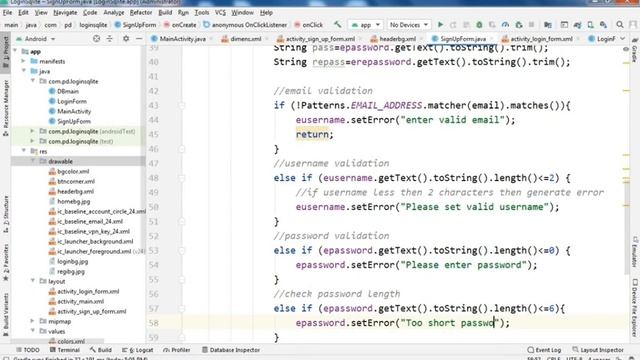Open the Structure sidebar tab
The image size is (640, 360).
tap(5, 214)
